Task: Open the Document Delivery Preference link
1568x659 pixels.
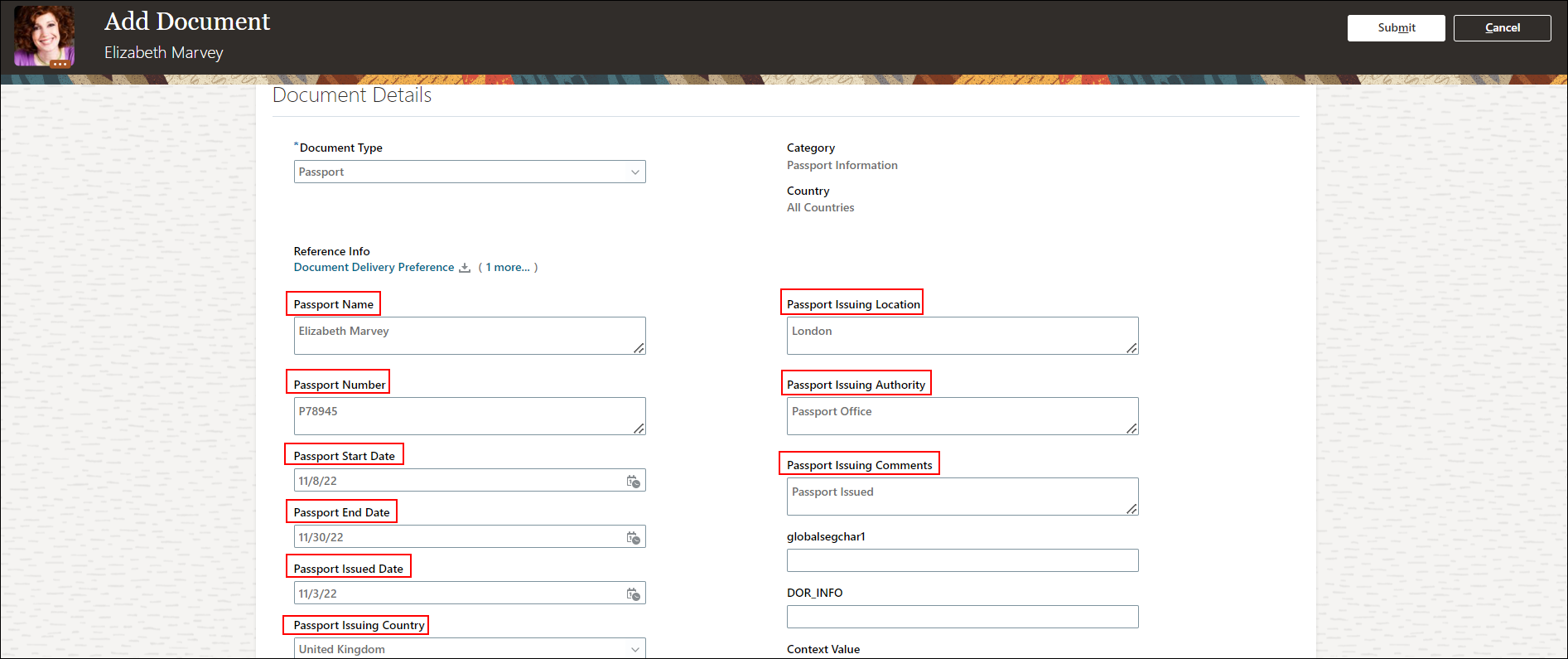Action: [374, 268]
